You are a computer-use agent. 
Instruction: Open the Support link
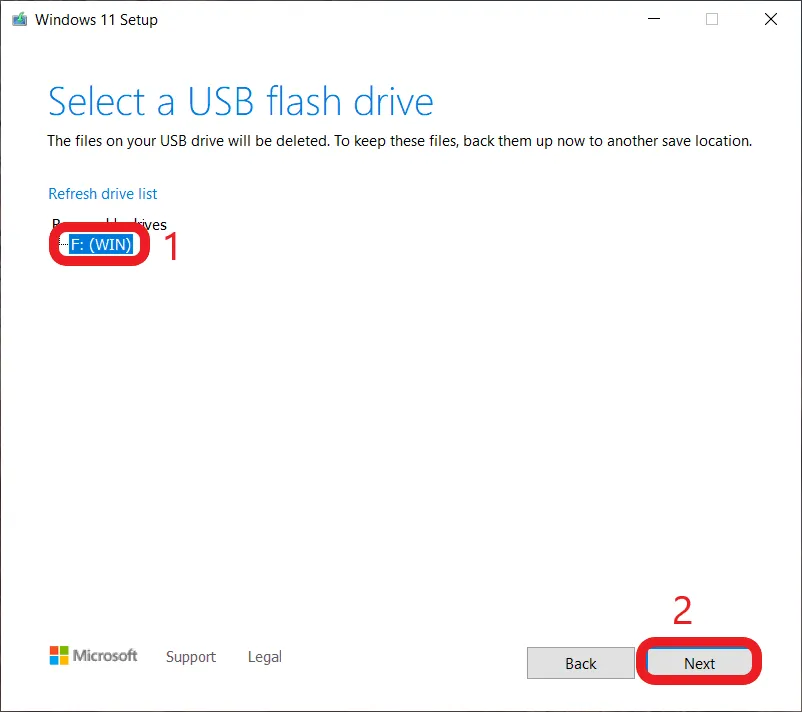pyautogui.click(x=191, y=657)
